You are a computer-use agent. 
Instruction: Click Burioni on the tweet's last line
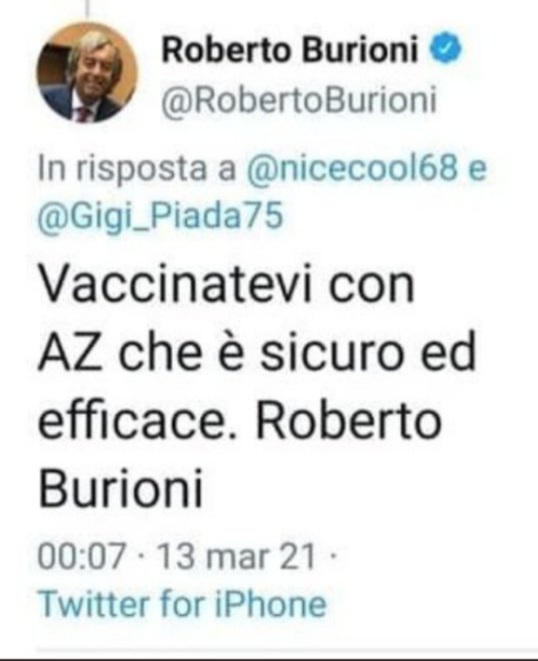pos(121,489)
